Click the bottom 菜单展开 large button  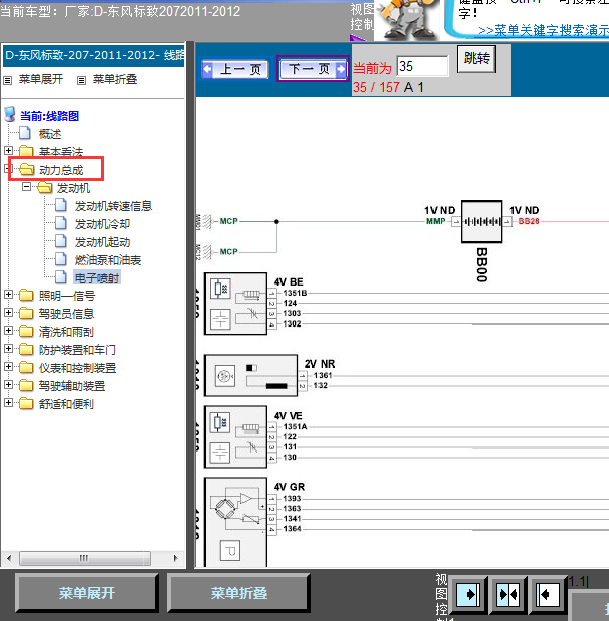[x=87, y=593]
